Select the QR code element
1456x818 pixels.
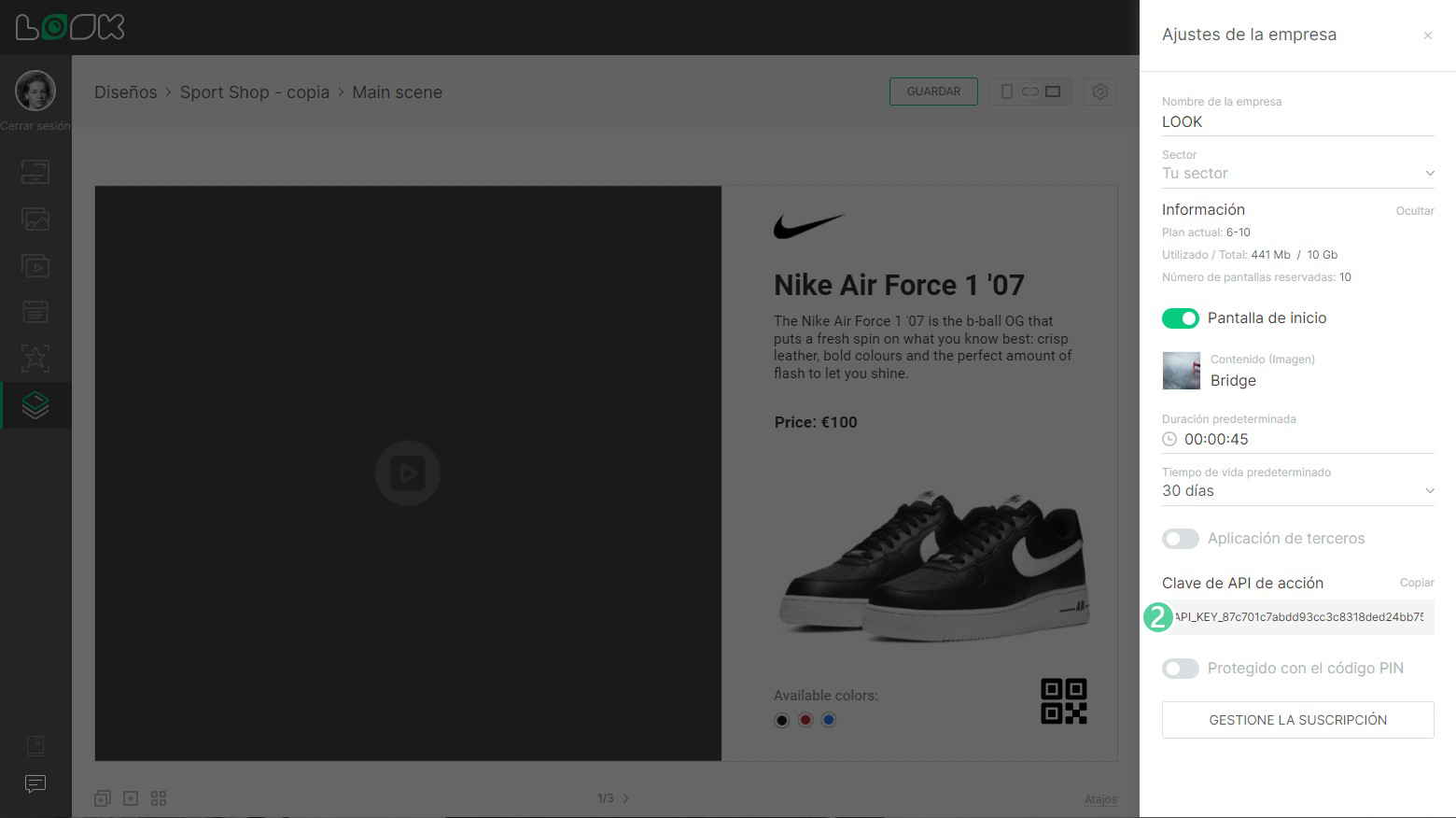(x=1064, y=701)
